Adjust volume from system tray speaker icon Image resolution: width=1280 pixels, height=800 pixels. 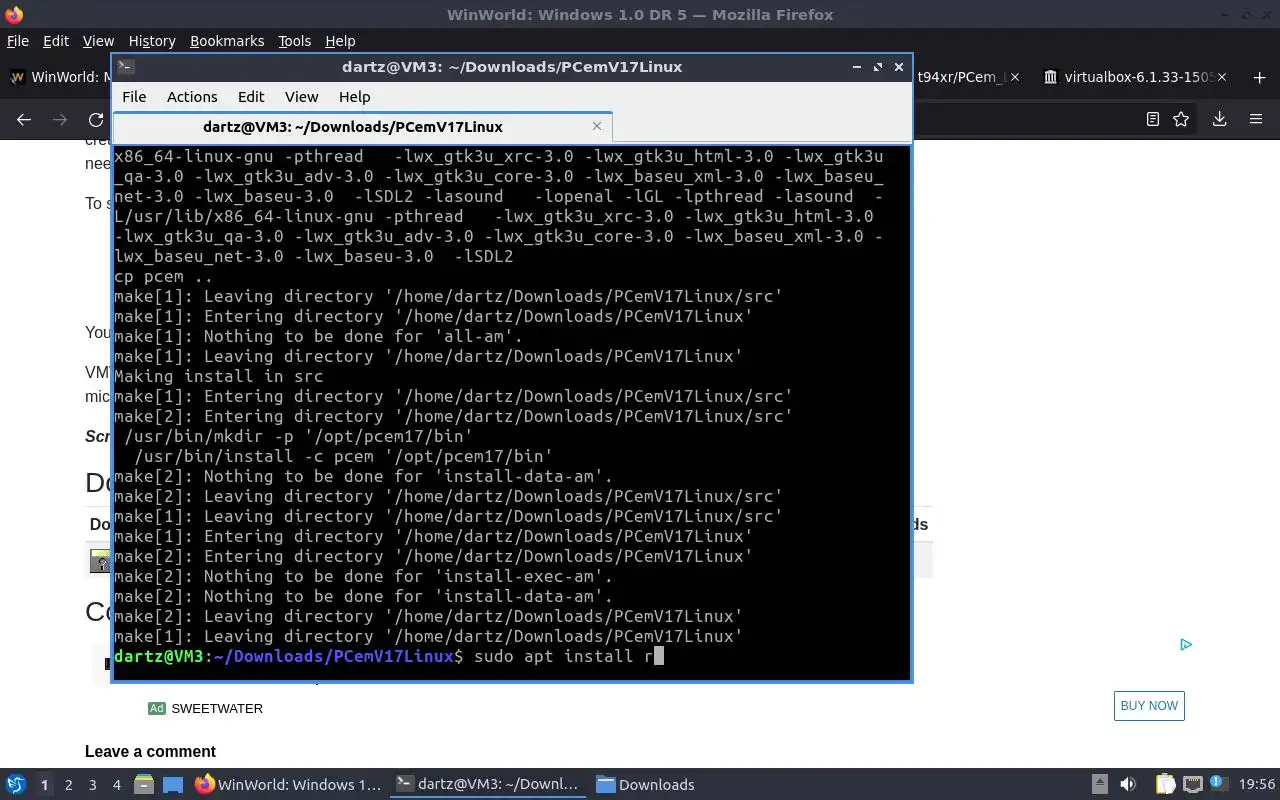[1128, 784]
